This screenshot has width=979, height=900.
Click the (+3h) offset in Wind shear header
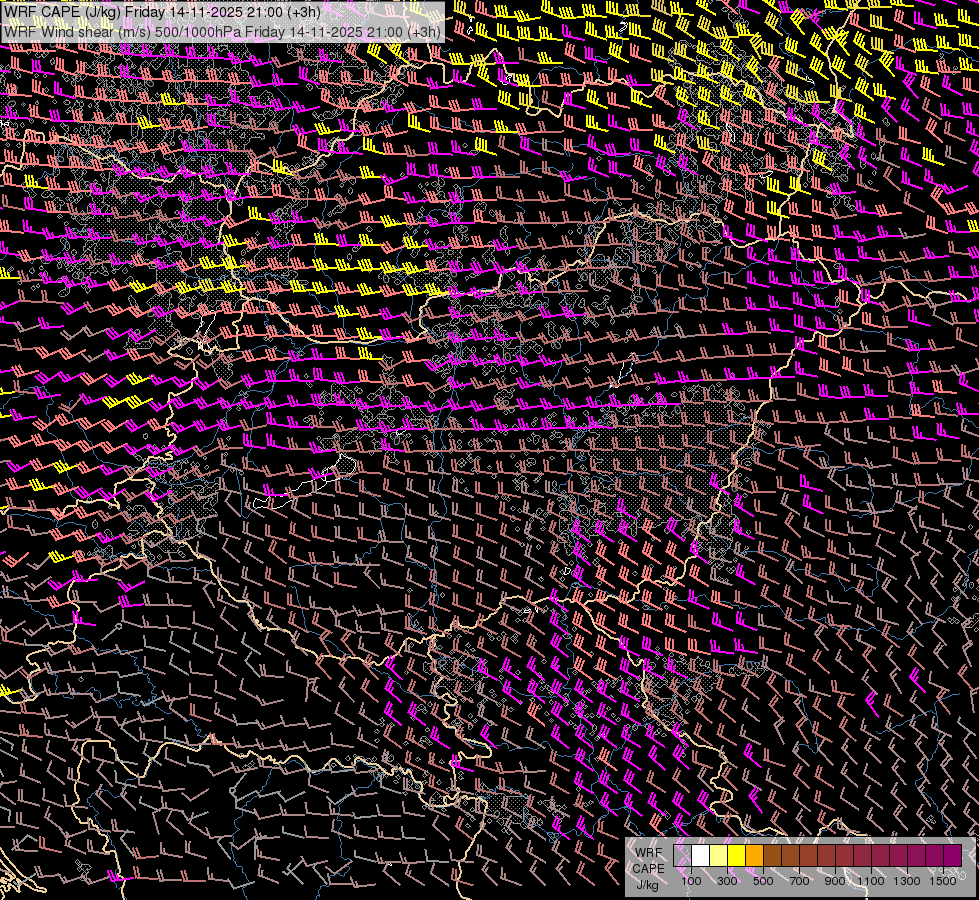click(x=424, y=31)
